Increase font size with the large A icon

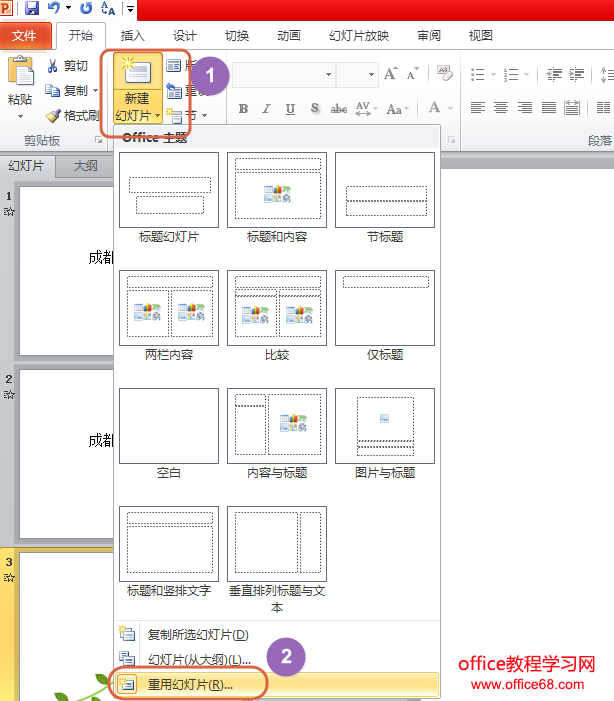390,74
